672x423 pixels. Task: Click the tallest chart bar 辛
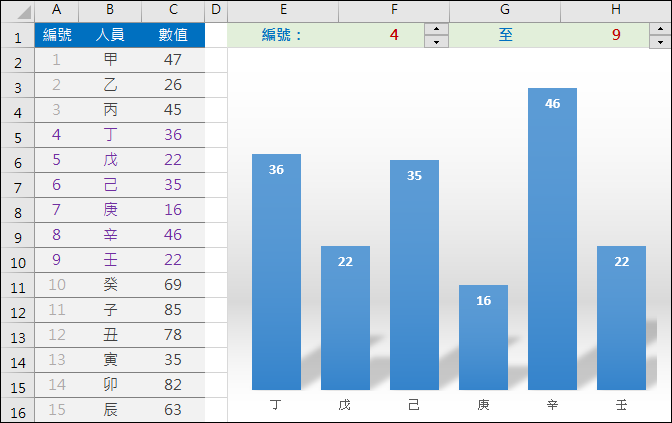(x=552, y=239)
